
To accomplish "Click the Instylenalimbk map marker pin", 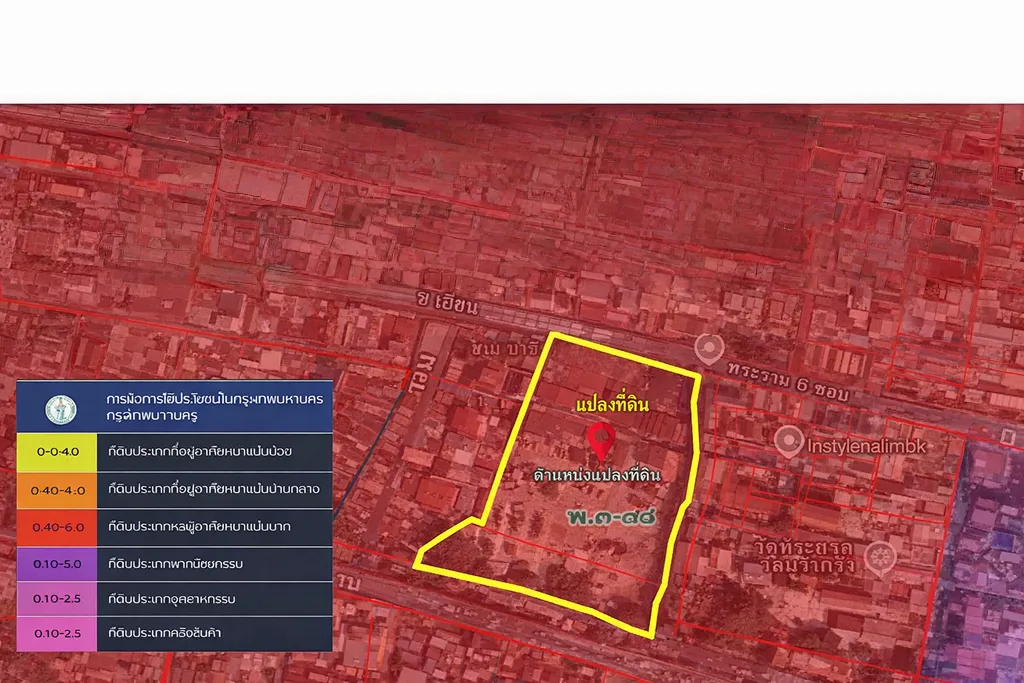I will point(788,441).
